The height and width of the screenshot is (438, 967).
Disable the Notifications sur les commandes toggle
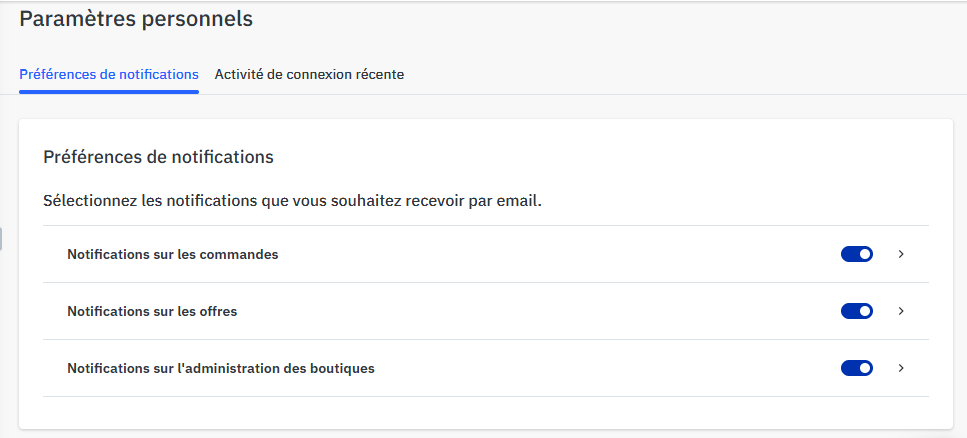[857, 254]
